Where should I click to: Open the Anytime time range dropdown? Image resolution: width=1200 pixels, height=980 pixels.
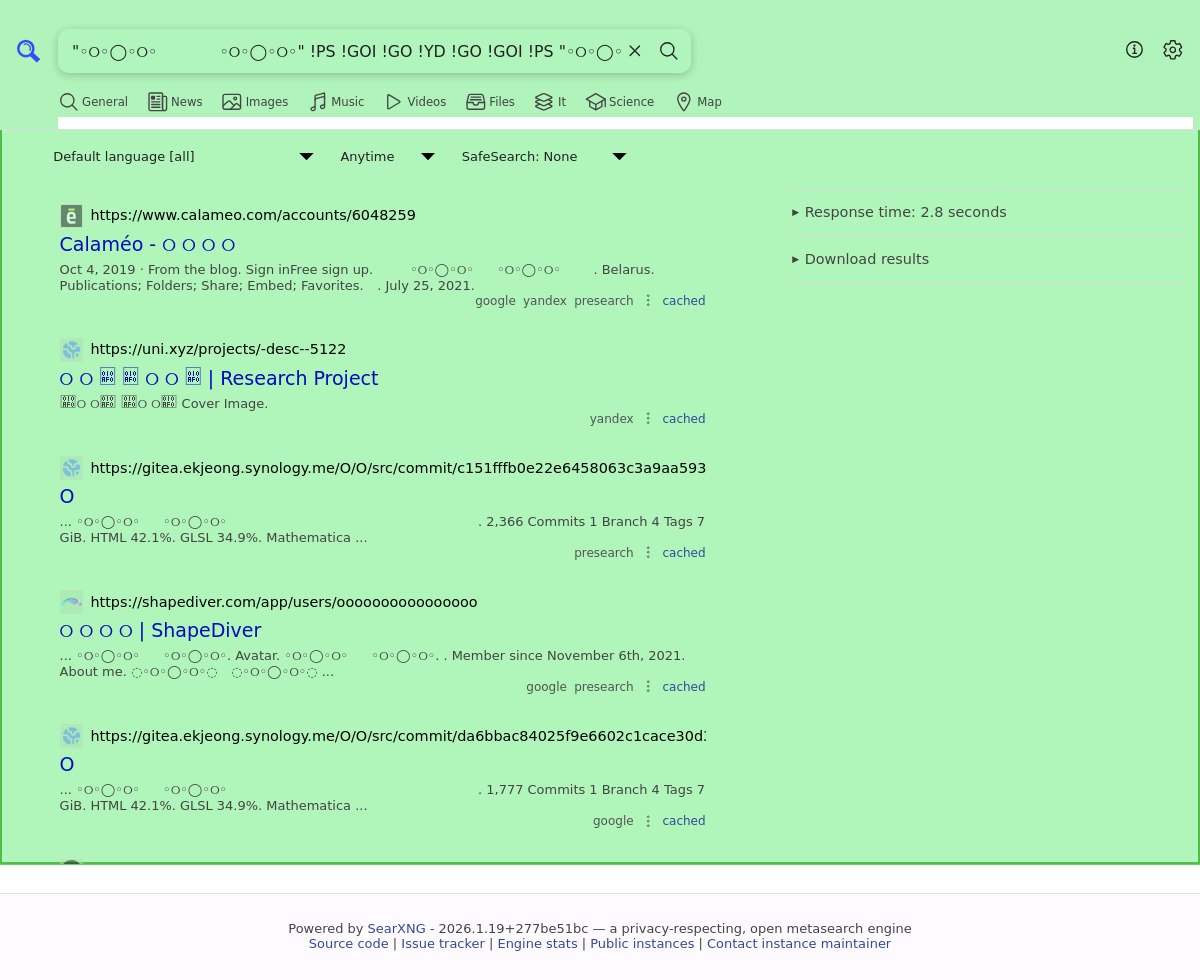point(387,157)
